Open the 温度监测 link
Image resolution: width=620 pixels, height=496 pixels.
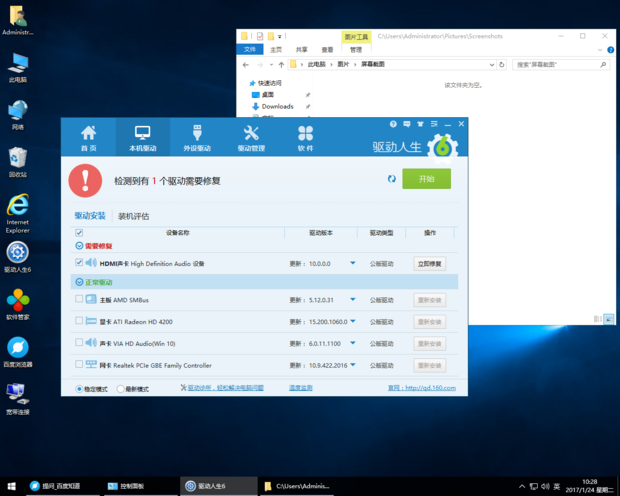[x=301, y=388]
